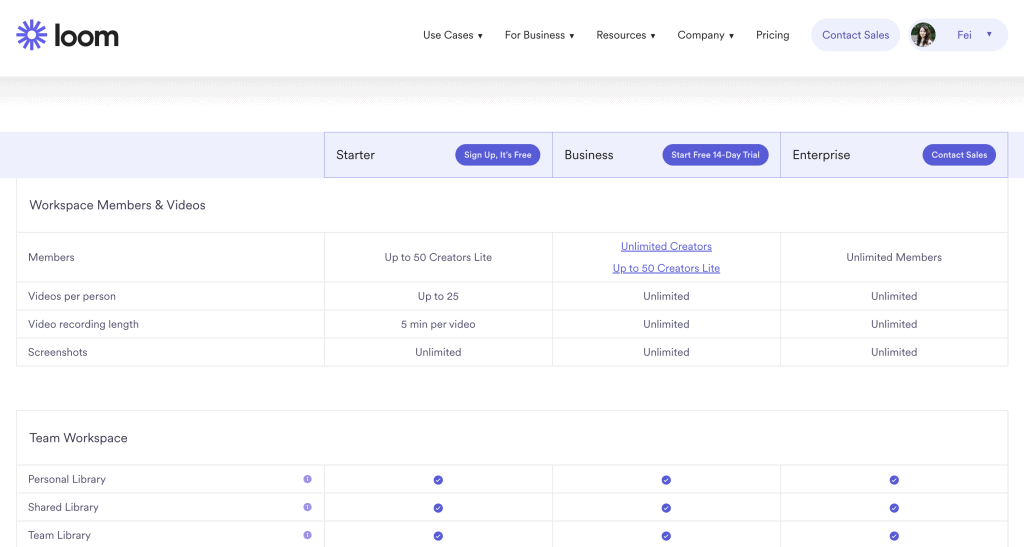Image resolution: width=1024 pixels, height=547 pixels.
Task: Open the Fei account dropdown arrow
Action: (x=989, y=34)
